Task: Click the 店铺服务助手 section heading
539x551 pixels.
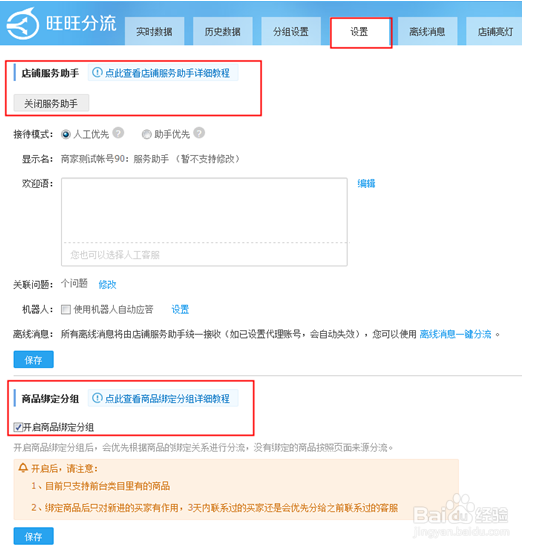Action: pyautogui.click(x=50, y=73)
